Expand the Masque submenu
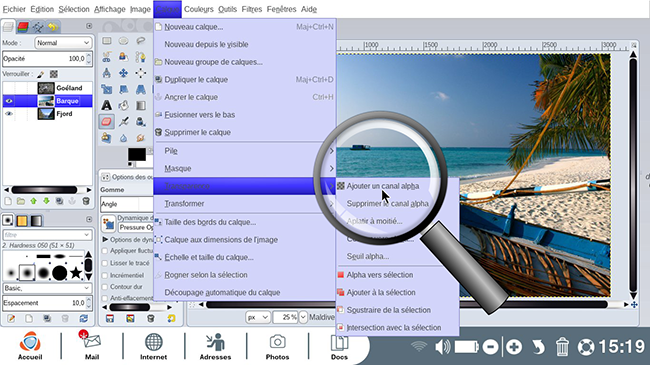Screen dimensions: 650x365 (x=245, y=168)
